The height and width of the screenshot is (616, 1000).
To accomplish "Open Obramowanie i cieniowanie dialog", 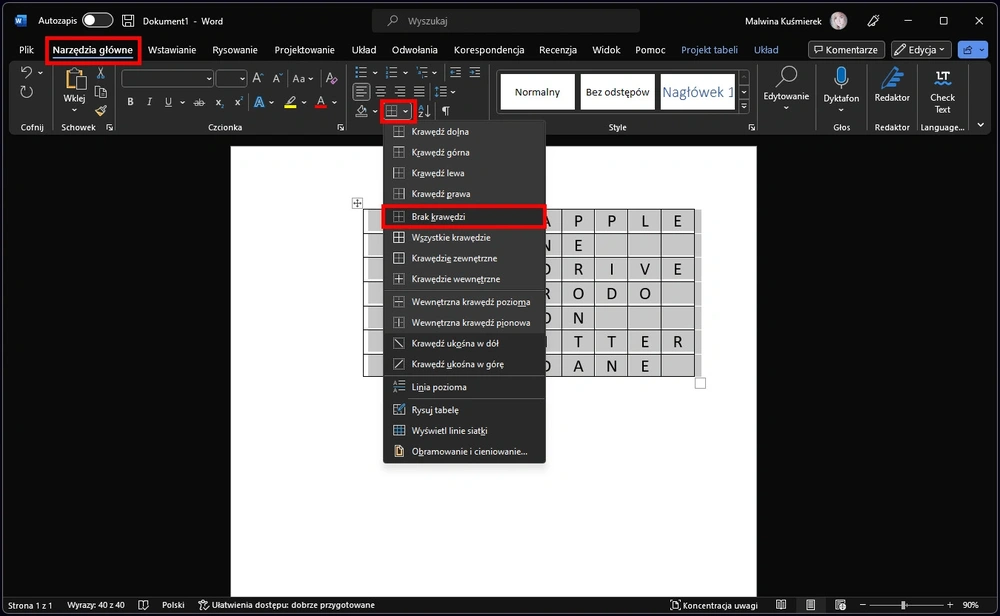I will [464, 451].
